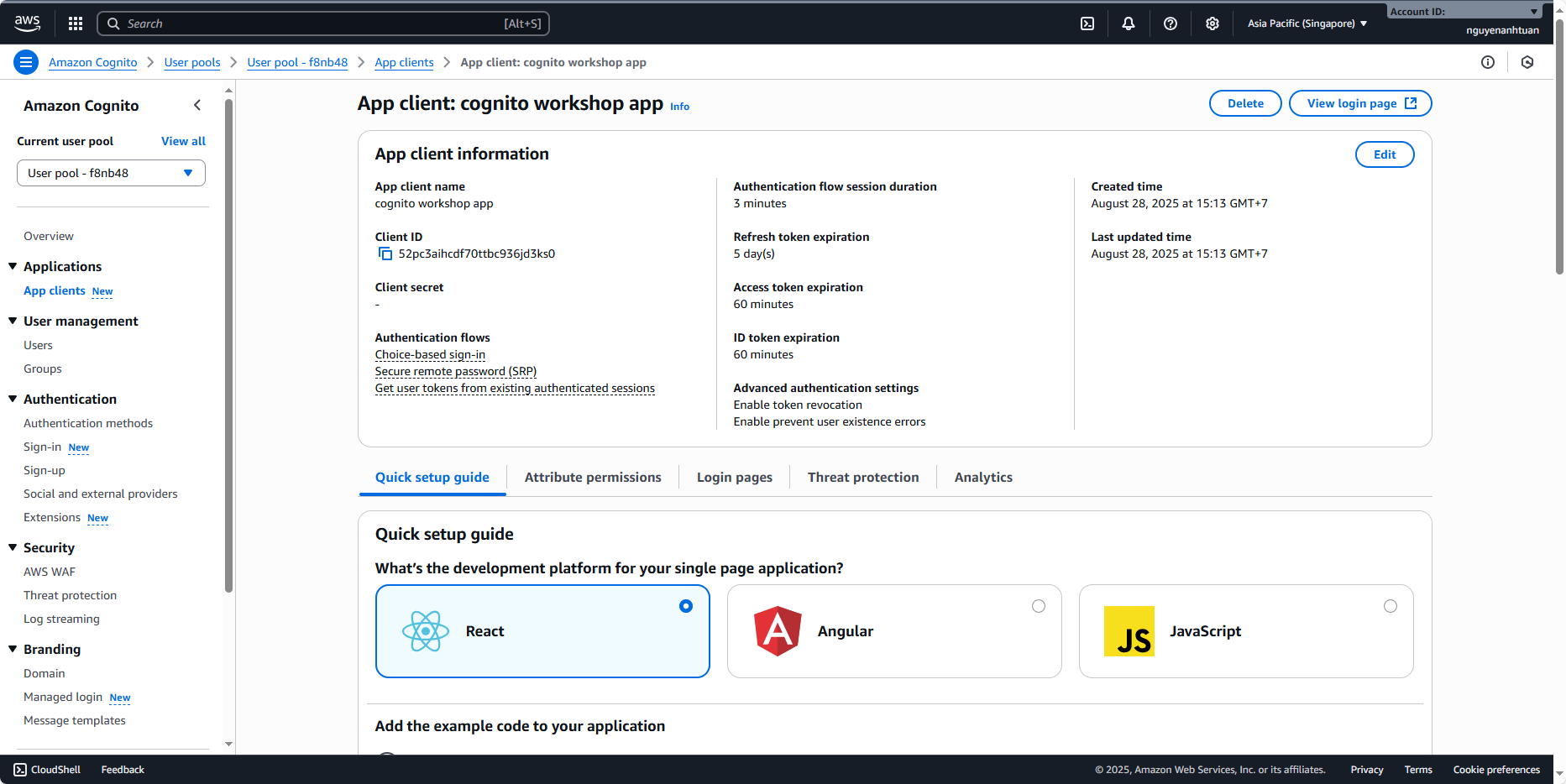Select the React platform option

tap(686, 606)
